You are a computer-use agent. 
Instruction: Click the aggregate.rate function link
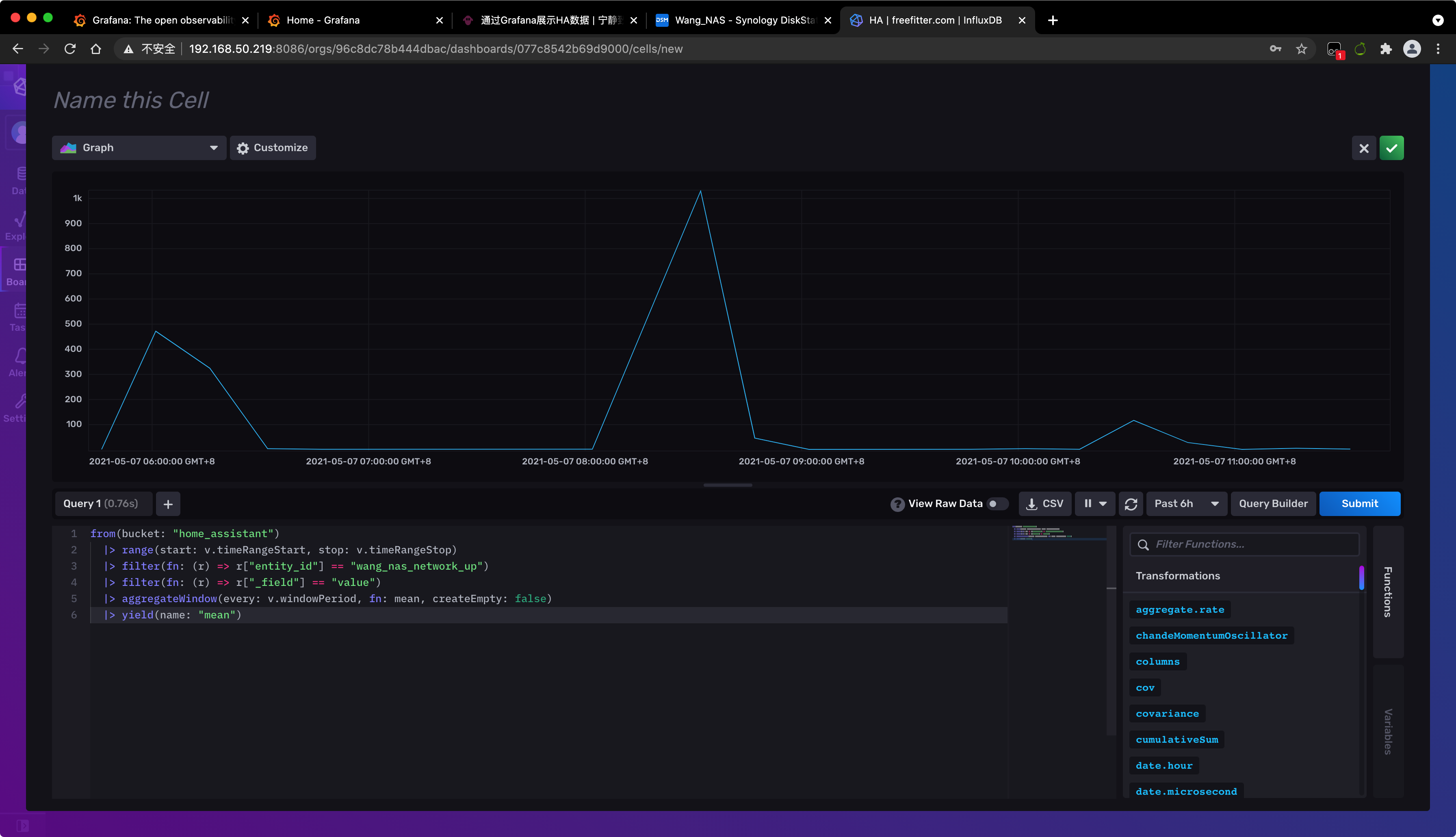click(x=1181, y=609)
